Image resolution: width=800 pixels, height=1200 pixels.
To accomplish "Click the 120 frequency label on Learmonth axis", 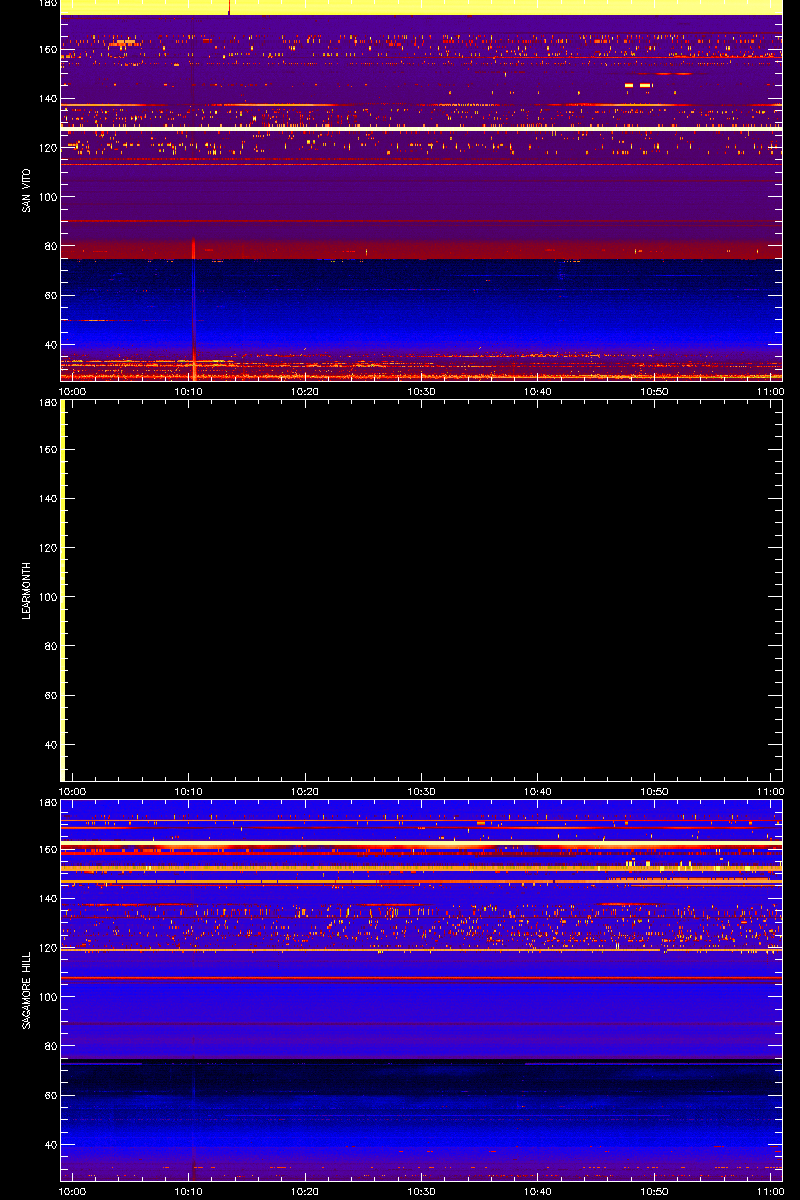I will pos(46,548).
